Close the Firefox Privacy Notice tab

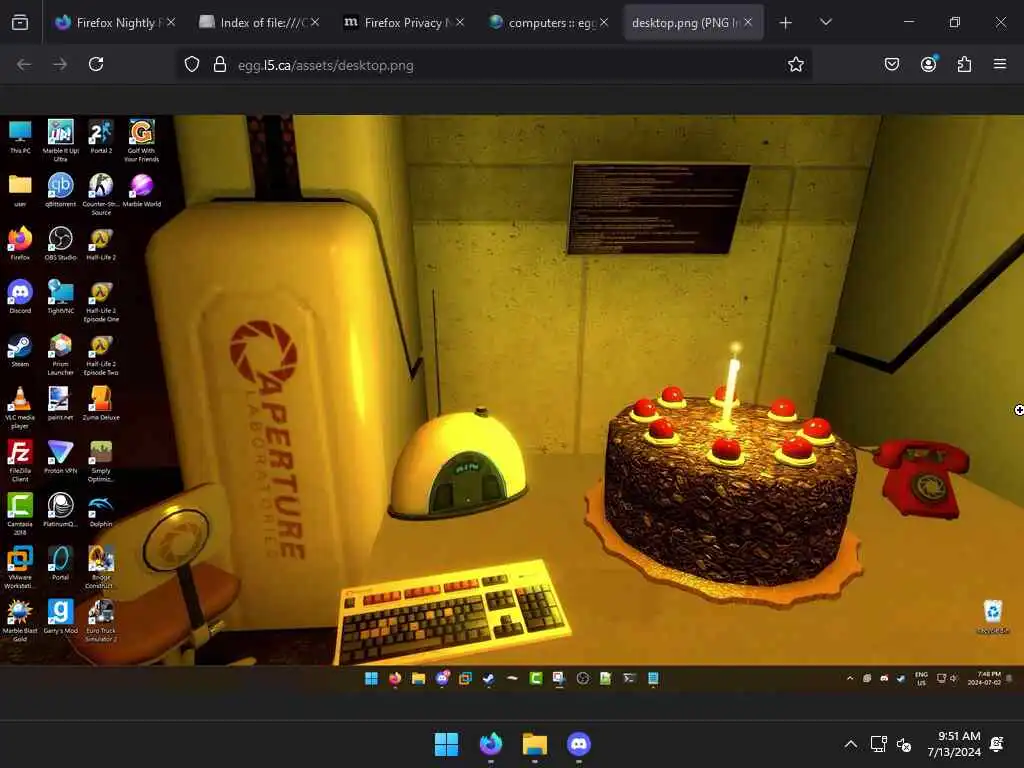[460, 22]
